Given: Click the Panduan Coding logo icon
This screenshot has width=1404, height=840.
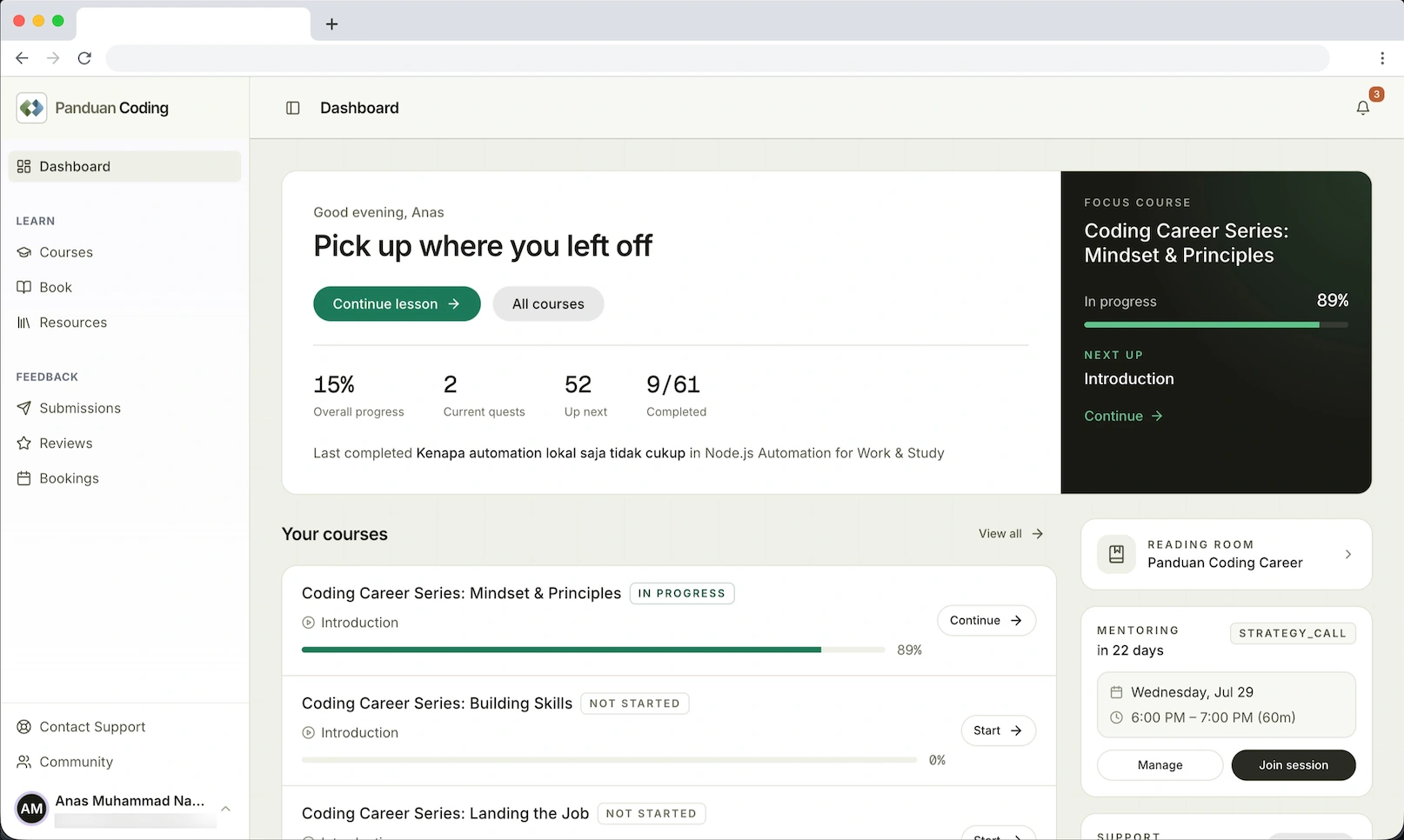Looking at the screenshot, I should pyautogui.click(x=31, y=108).
